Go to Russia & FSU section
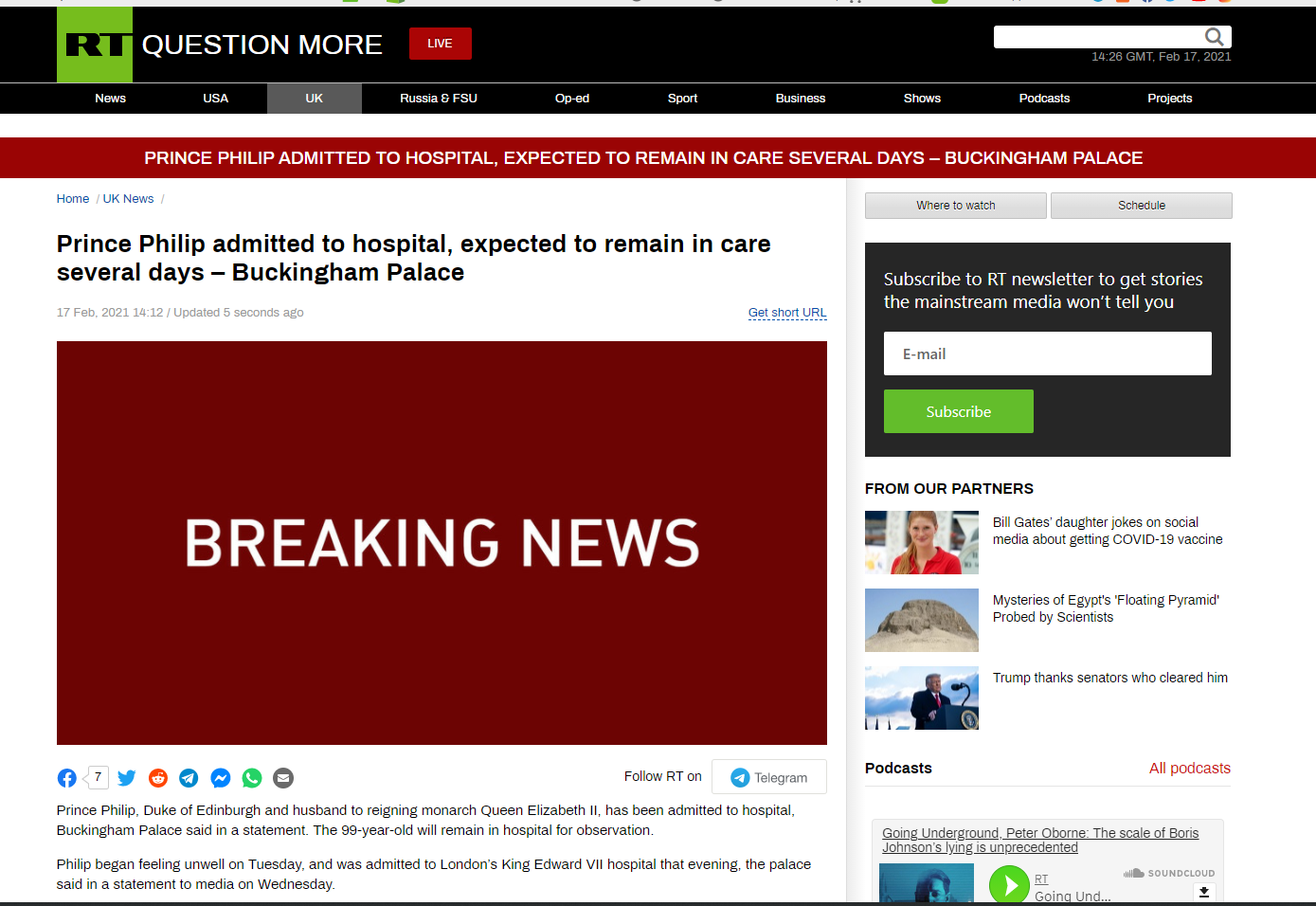This screenshot has width=1316, height=906. pos(439,99)
